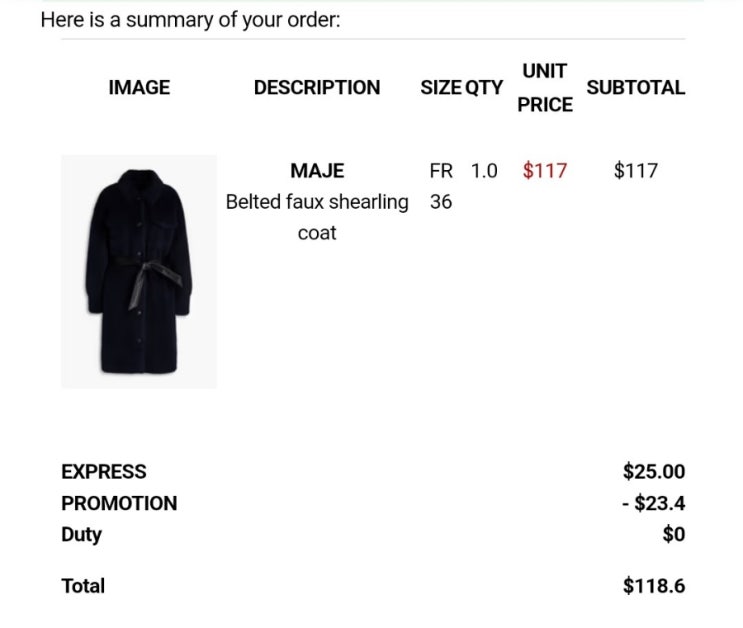743x628 pixels.
Task: Click the "Here is a summary" heading text
Action: pyautogui.click(x=190, y=19)
